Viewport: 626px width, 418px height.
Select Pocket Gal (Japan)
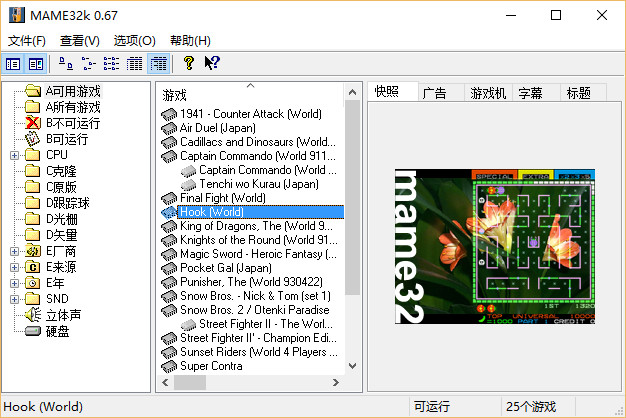[226, 268]
